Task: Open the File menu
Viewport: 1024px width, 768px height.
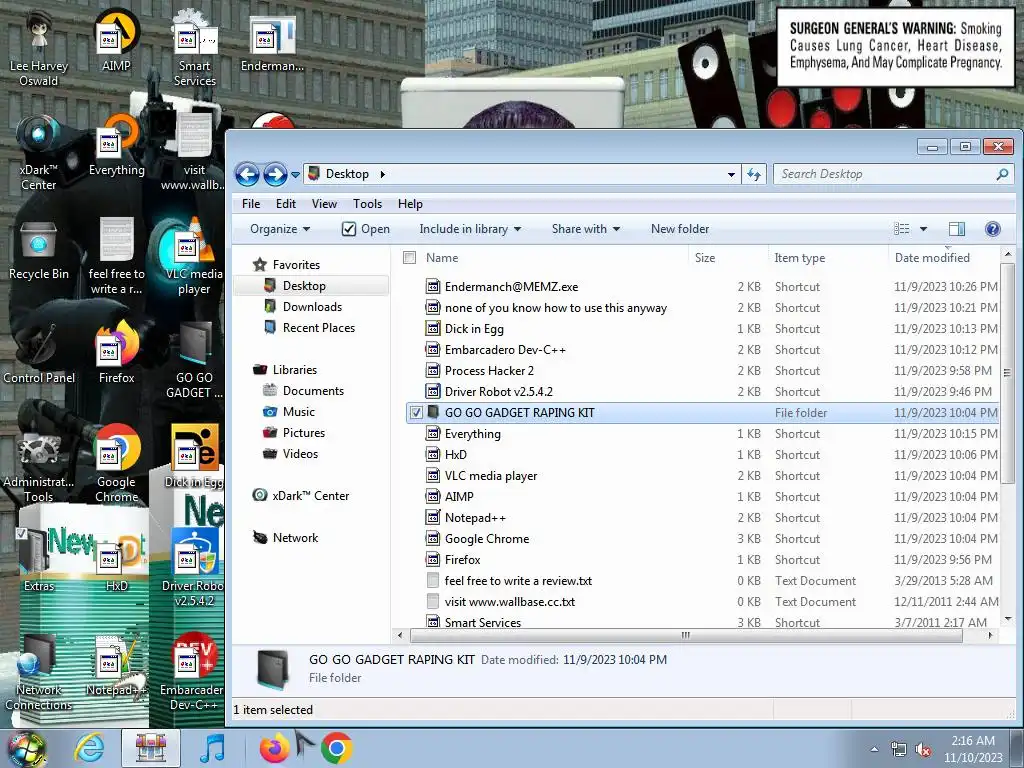Action: pos(251,204)
